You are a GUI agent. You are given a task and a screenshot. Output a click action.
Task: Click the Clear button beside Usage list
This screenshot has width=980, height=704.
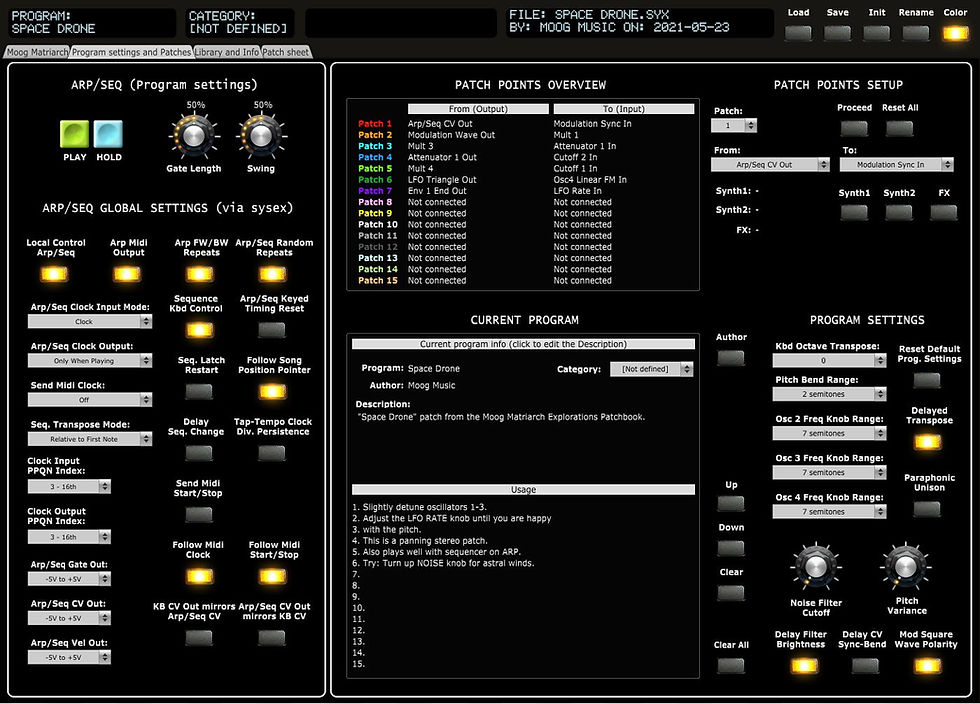[731, 592]
